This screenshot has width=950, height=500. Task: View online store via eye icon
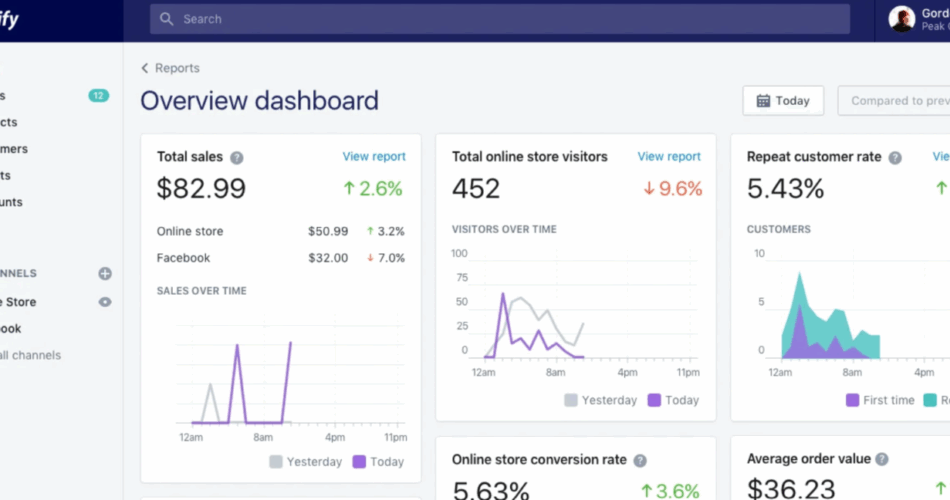pyautogui.click(x=105, y=302)
